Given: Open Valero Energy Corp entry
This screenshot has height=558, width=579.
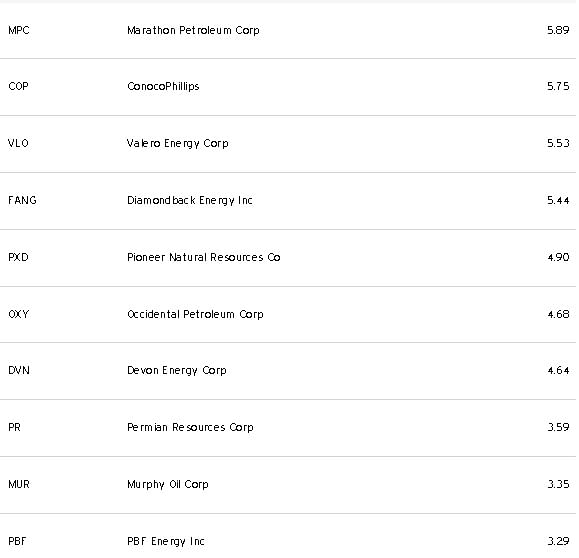Looking at the screenshot, I should click(178, 143).
